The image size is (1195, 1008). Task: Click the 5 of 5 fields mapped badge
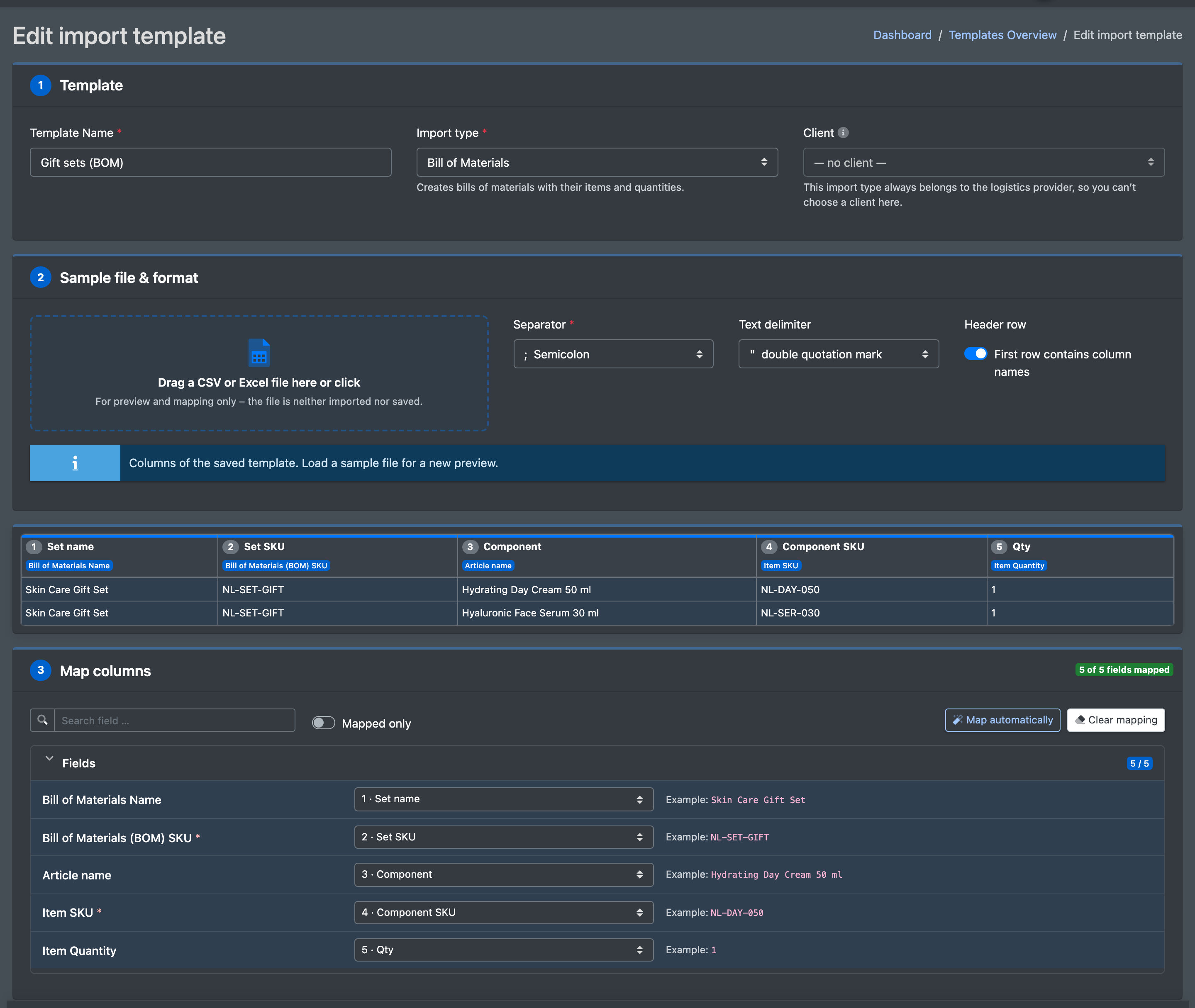[x=1124, y=669]
